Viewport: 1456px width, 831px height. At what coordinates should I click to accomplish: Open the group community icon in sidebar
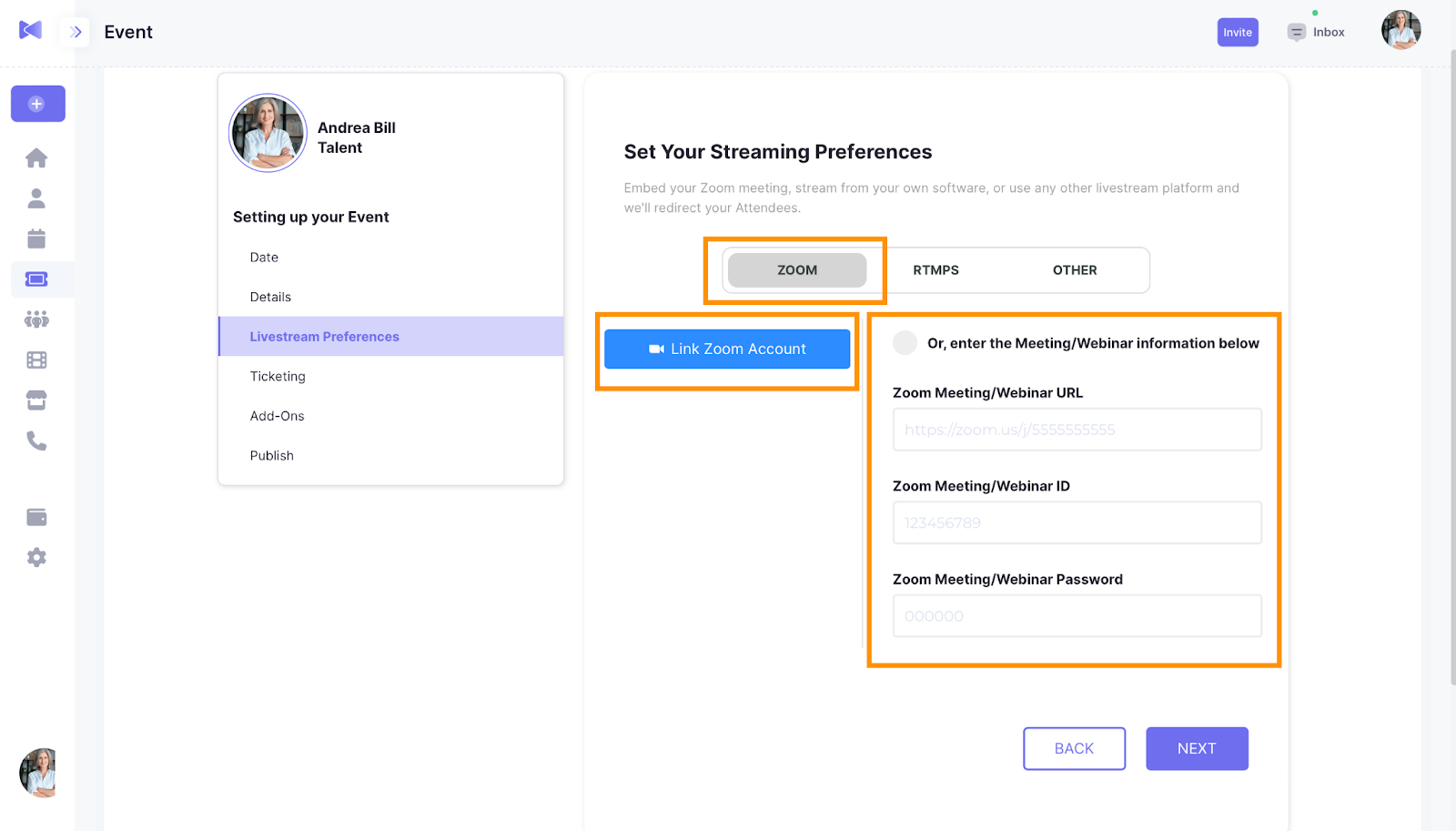[x=36, y=319]
